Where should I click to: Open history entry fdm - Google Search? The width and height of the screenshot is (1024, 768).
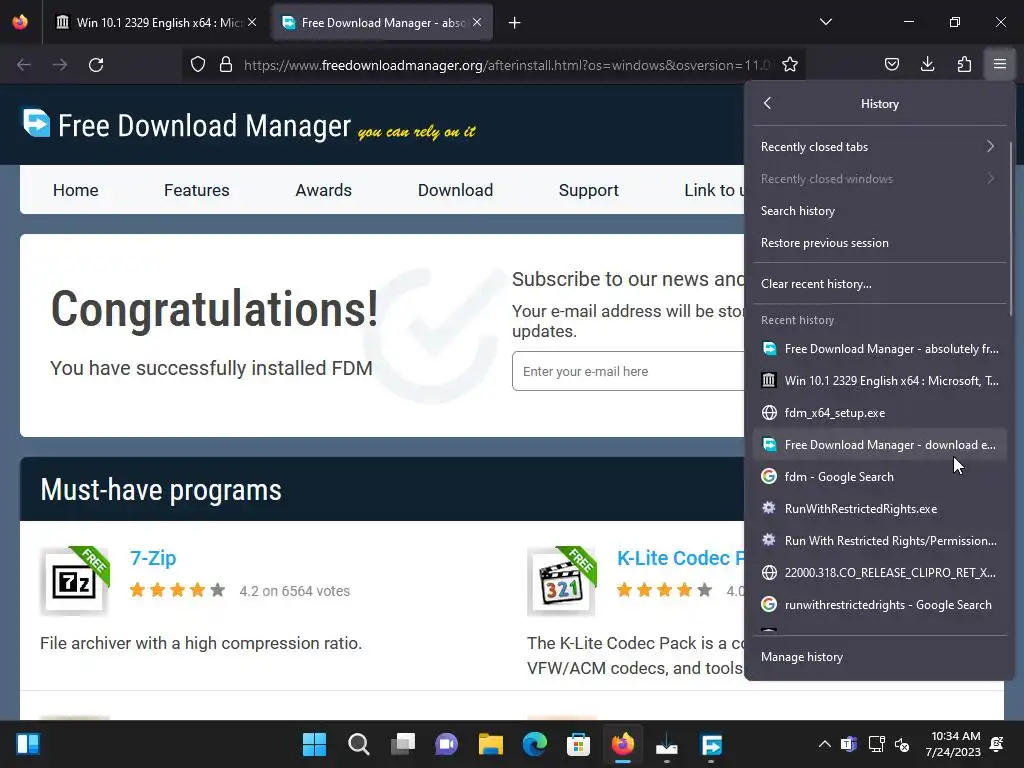pos(879,477)
